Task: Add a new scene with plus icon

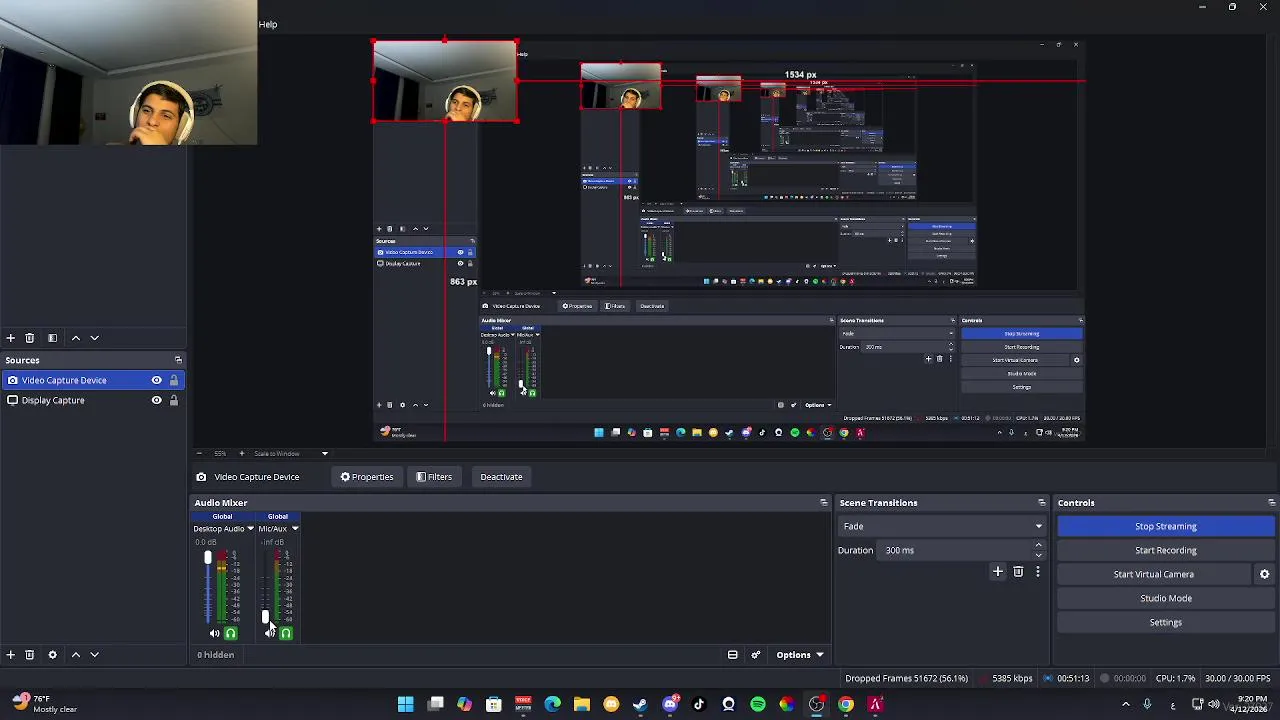Action: [10, 338]
